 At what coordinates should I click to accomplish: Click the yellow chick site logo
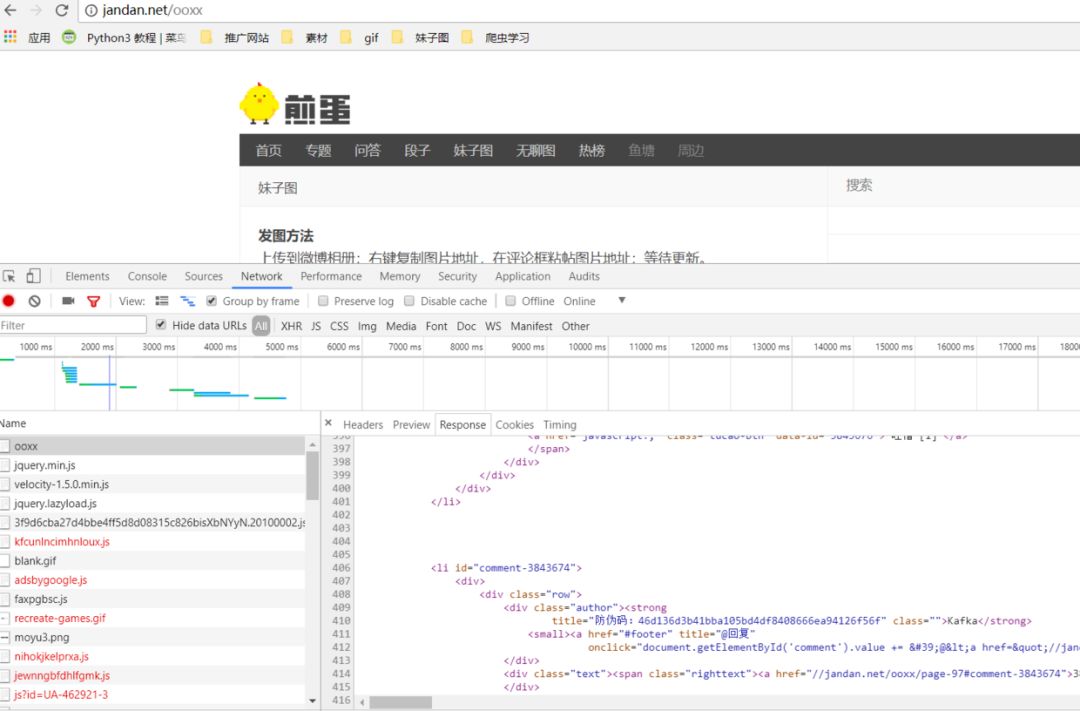(259, 104)
